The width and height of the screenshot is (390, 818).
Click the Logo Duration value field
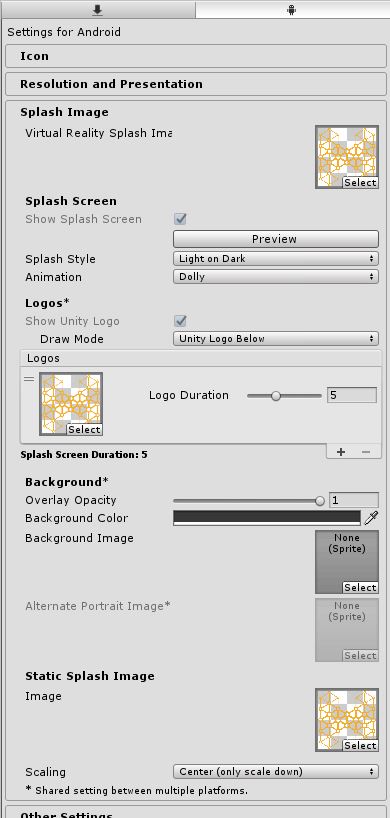click(352, 395)
